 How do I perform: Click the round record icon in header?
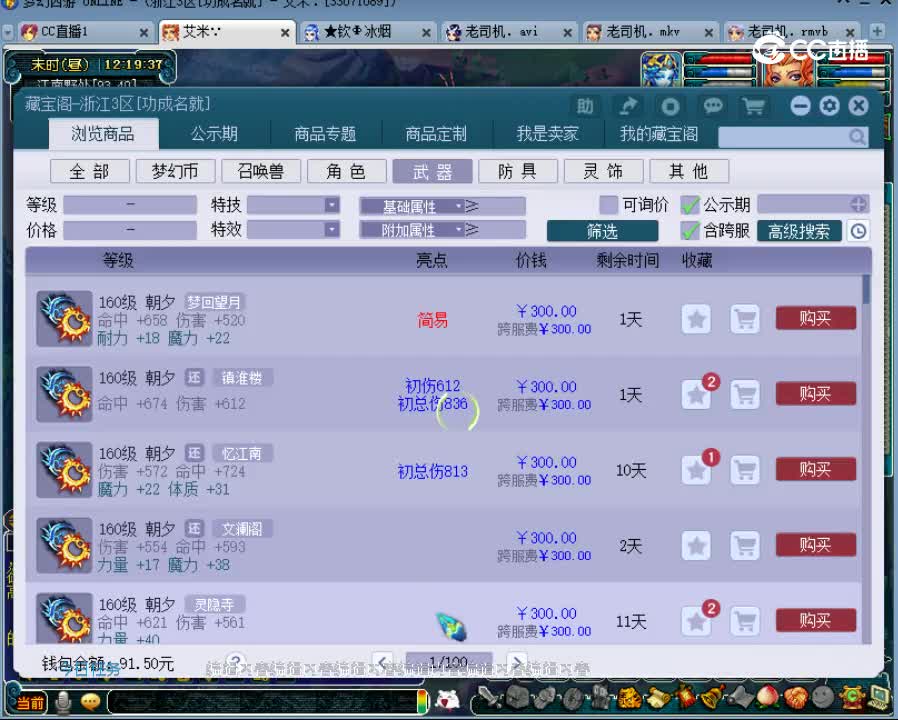click(x=670, y=106)
